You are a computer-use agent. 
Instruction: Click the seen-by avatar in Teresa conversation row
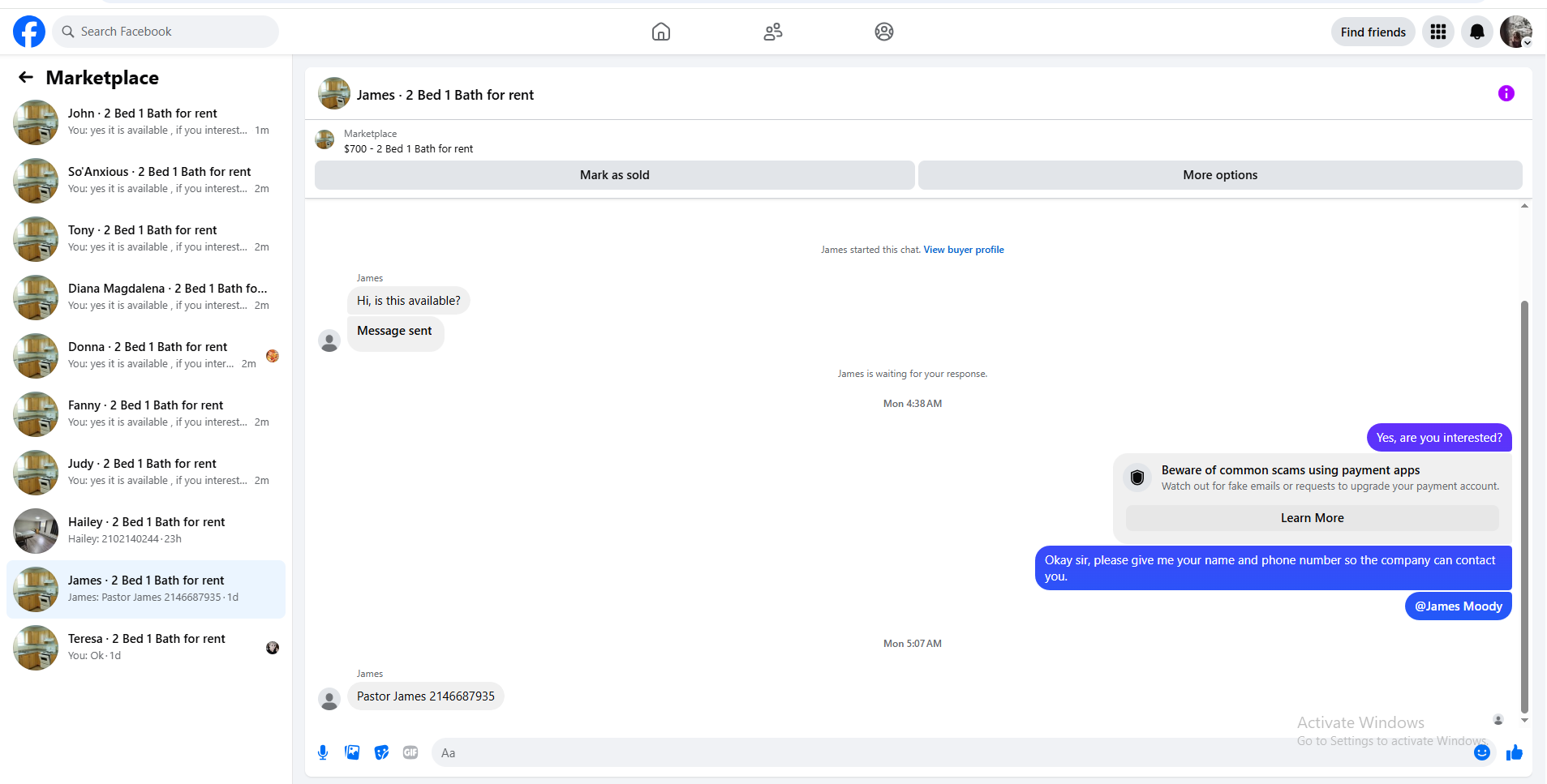click(x=273, y=648)
